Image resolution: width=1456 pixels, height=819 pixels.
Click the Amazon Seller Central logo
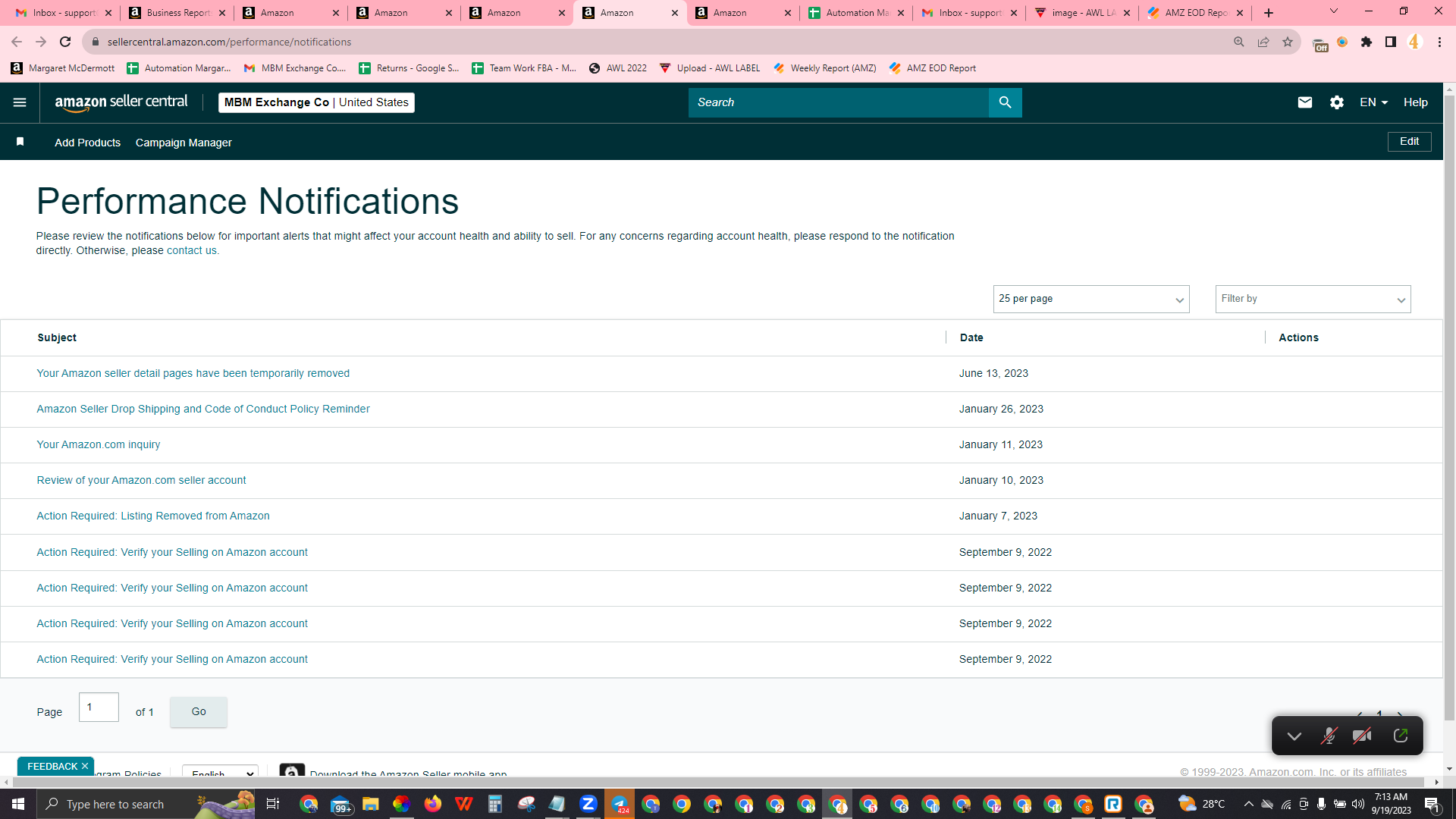click(121, 102)
